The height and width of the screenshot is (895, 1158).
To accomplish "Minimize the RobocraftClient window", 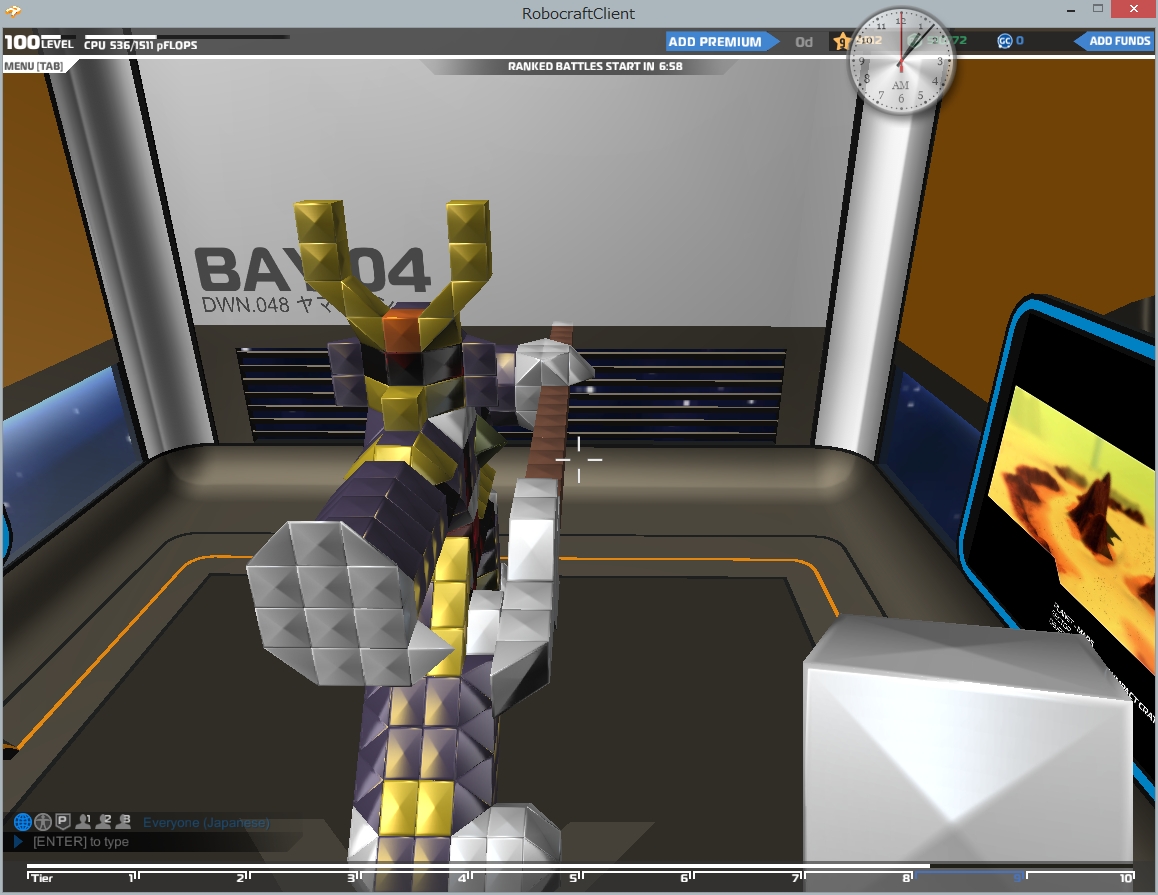I will (1071, 10).
